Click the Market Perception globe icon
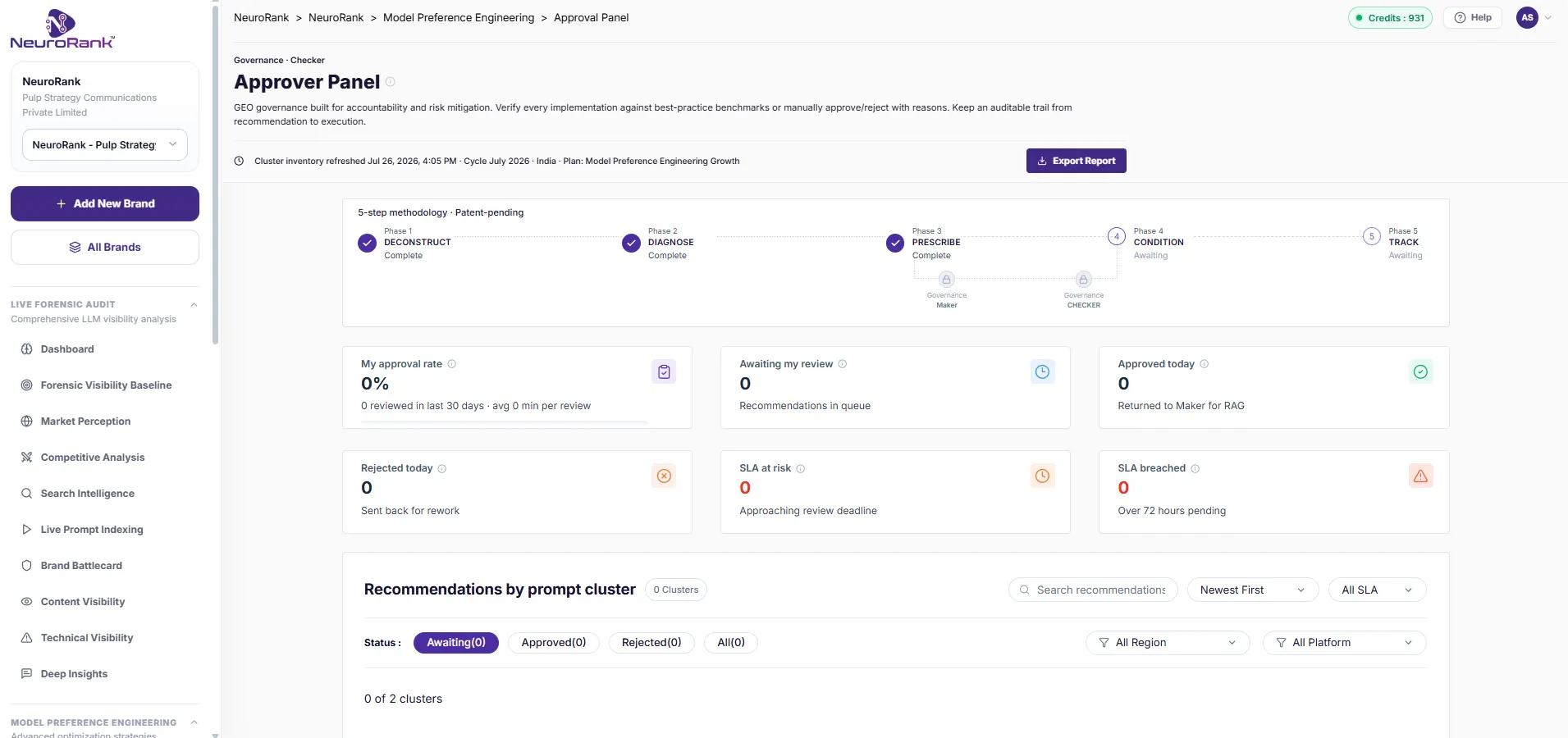This screenshot has height=738, width=1568. coord(26,421)
